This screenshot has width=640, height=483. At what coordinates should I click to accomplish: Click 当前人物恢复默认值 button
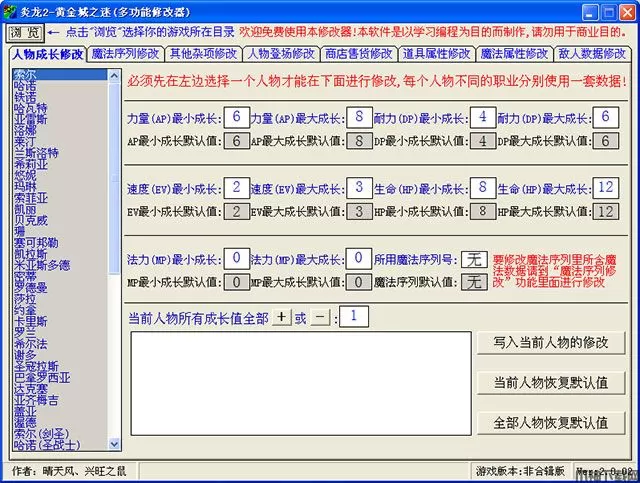551,383
